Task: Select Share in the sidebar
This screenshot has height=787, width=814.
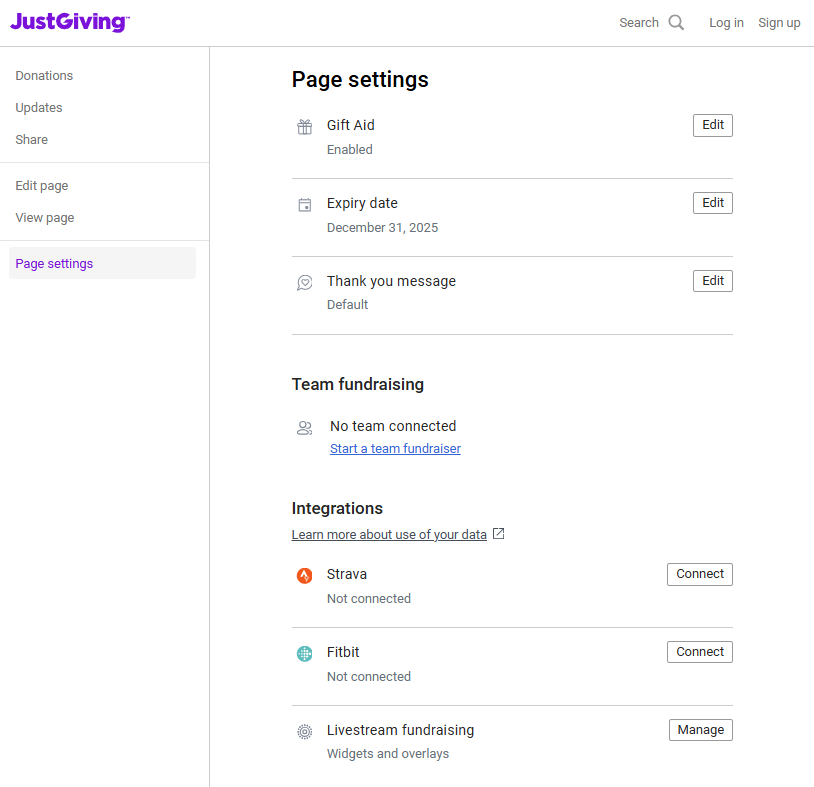Action: click(32, 140)
